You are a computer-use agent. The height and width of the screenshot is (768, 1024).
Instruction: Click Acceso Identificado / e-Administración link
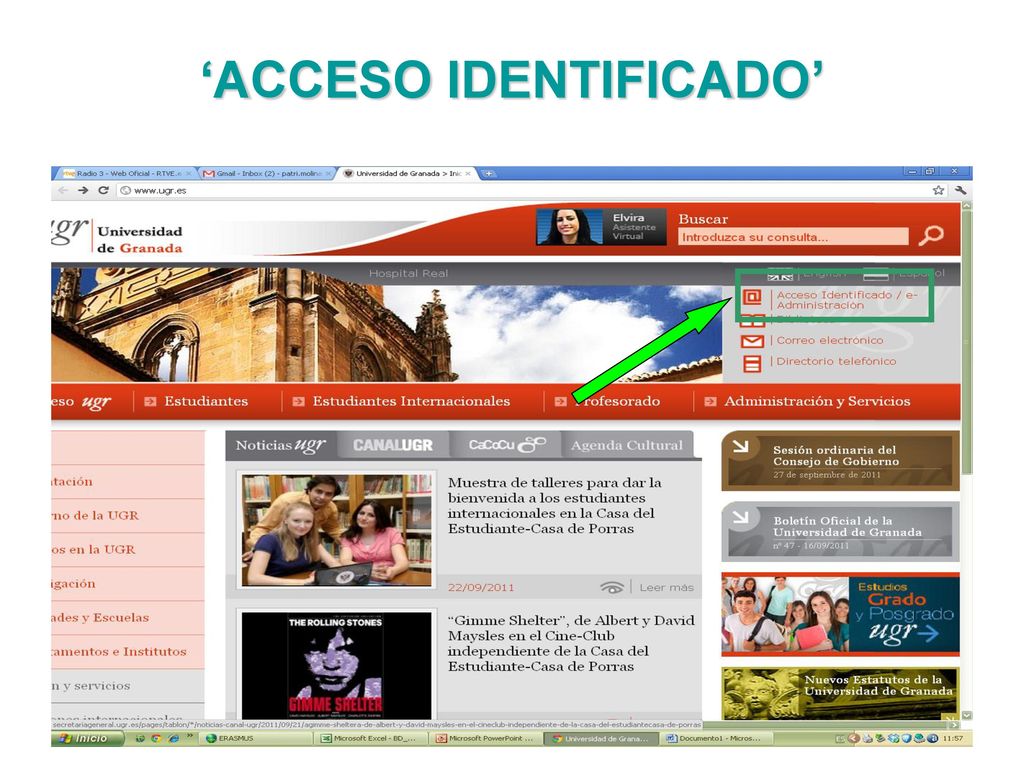(x=846, y=300)
